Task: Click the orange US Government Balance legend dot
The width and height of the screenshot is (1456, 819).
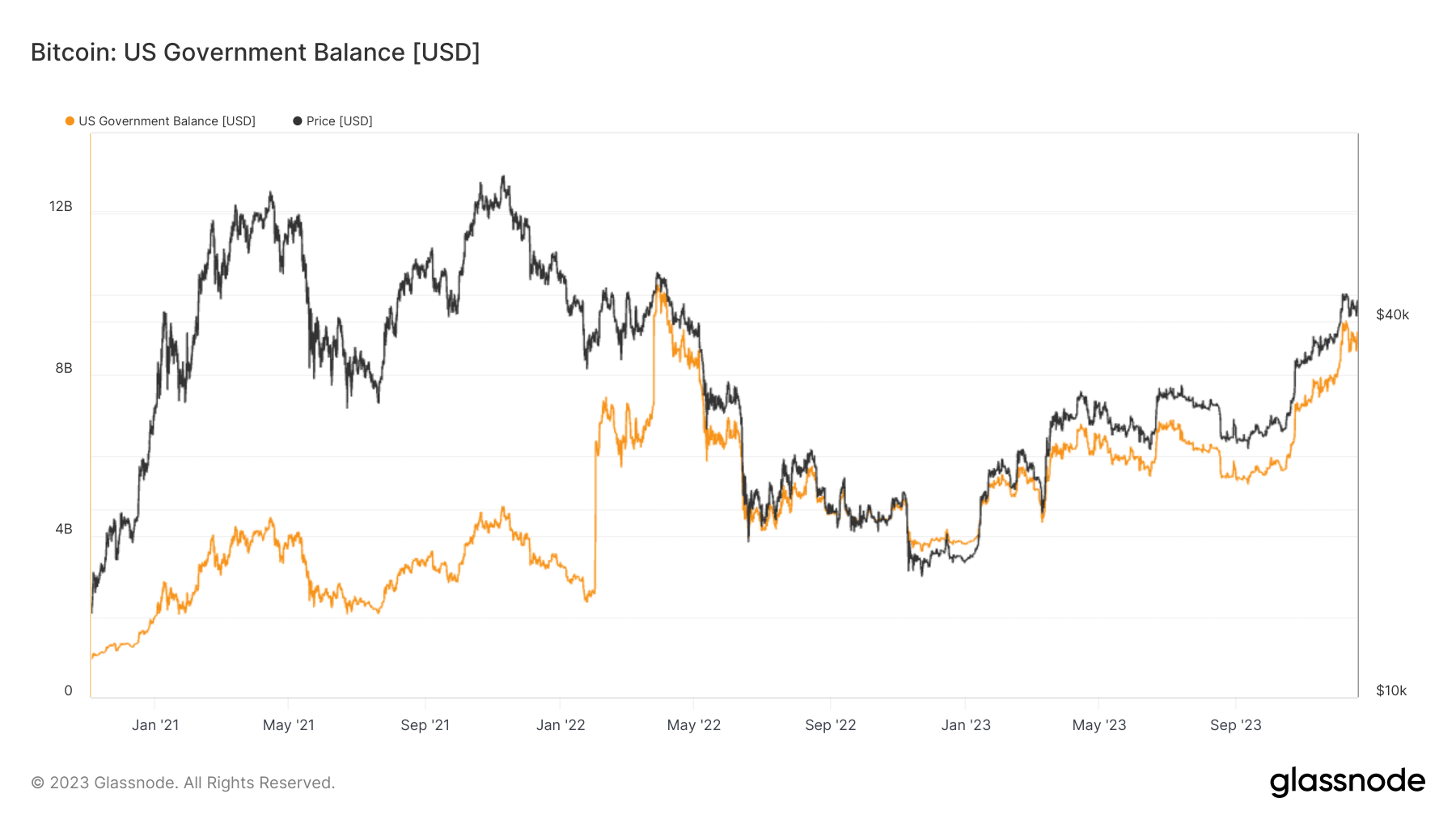Action: point(70,121)
